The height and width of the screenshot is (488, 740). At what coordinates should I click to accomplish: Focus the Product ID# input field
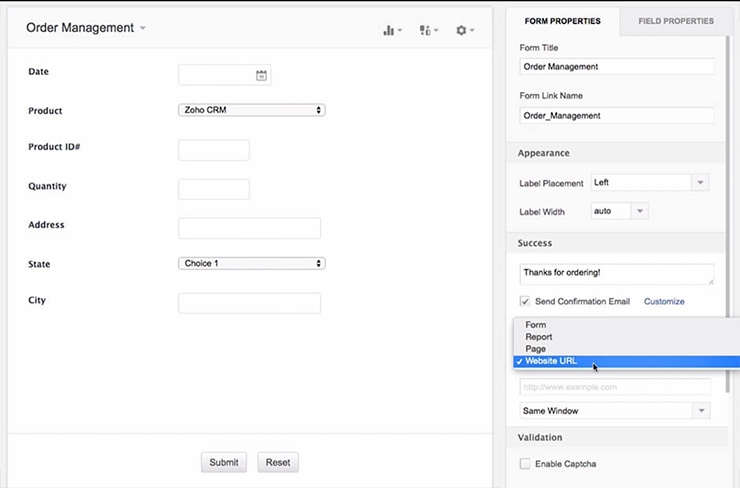tap(214, 150)
